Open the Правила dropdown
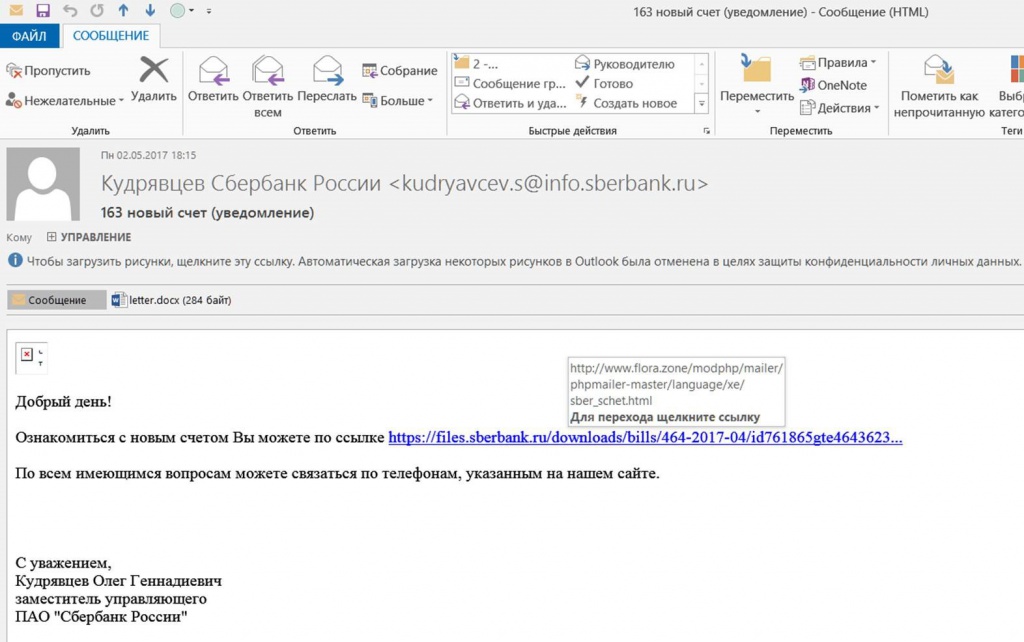Image resolution: width=1024 pixels, height=642 pixels. [x=838, y=63]
